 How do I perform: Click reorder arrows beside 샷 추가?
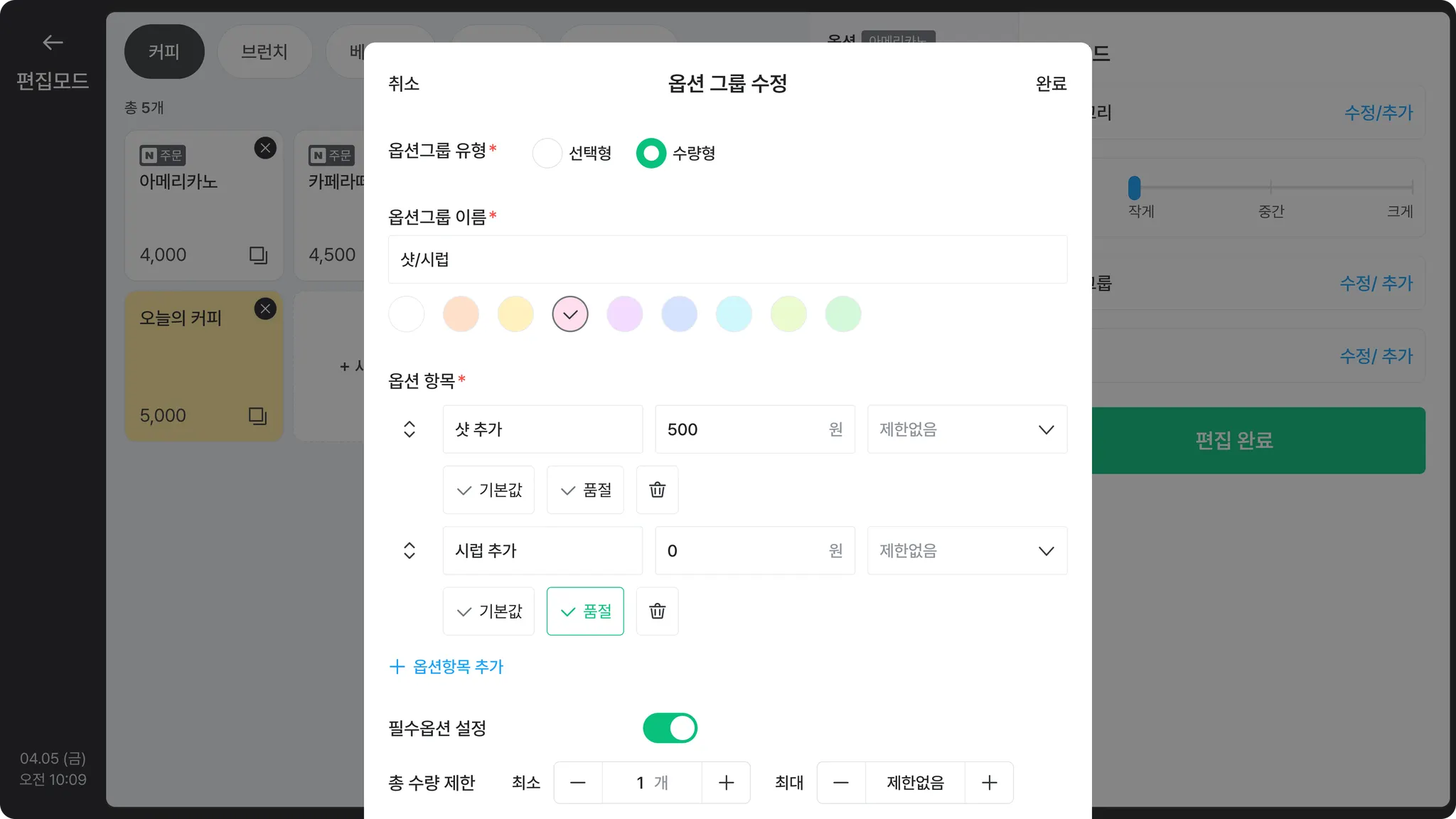(409, 429)
